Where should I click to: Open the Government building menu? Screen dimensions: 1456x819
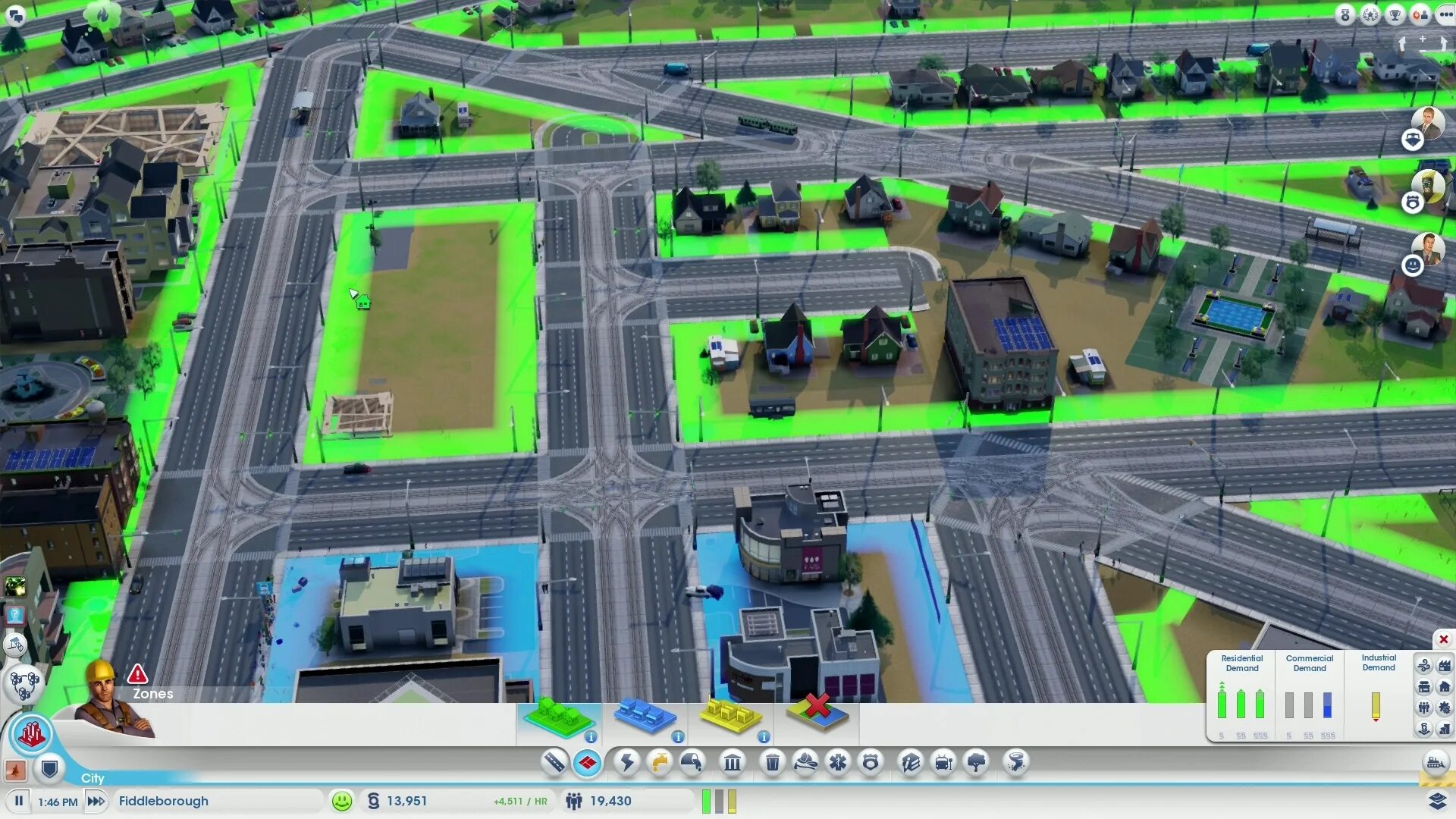tap(732, 761)
